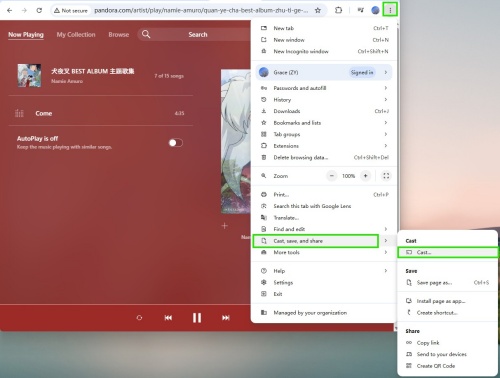Viewport: 500px width, 378px height.
Task: Choose Save page as... option
Action: (x=448, y=283)
